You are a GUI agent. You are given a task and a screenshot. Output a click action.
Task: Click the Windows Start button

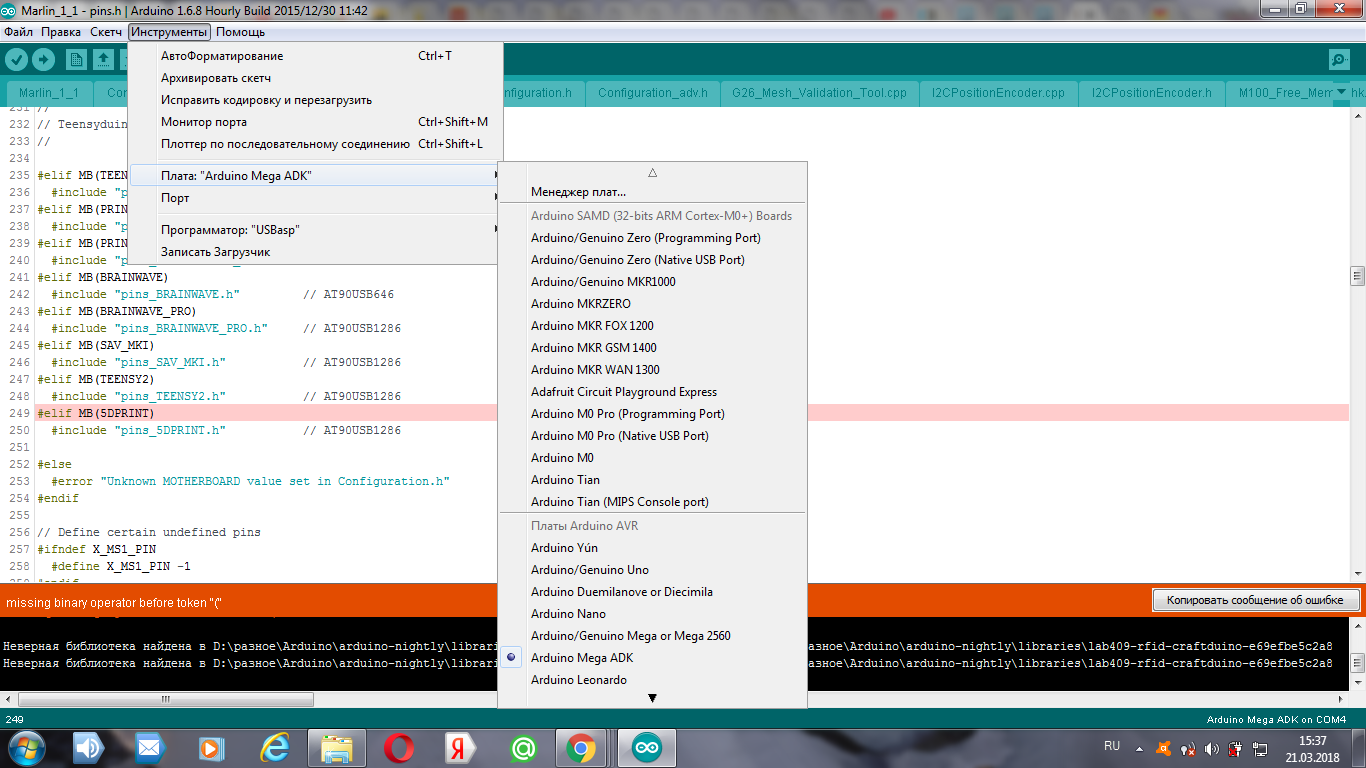point(25,748)
